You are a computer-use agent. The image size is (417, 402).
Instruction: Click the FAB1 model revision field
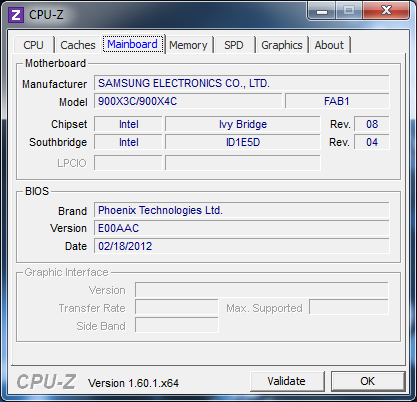point(337,101)
